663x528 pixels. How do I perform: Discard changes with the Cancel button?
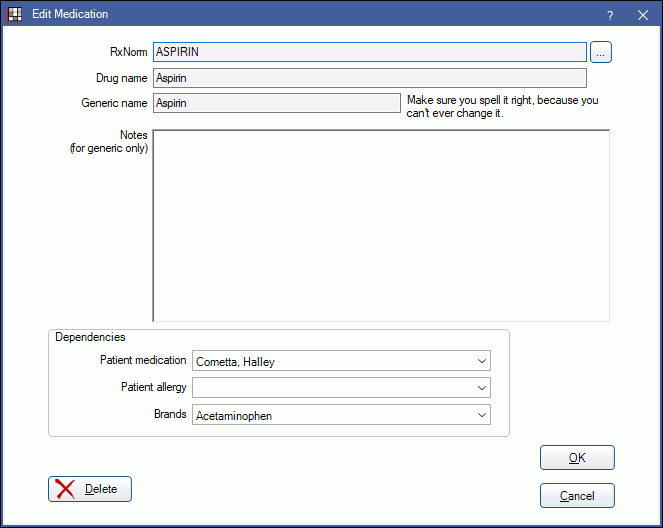[x=577, y=495]
